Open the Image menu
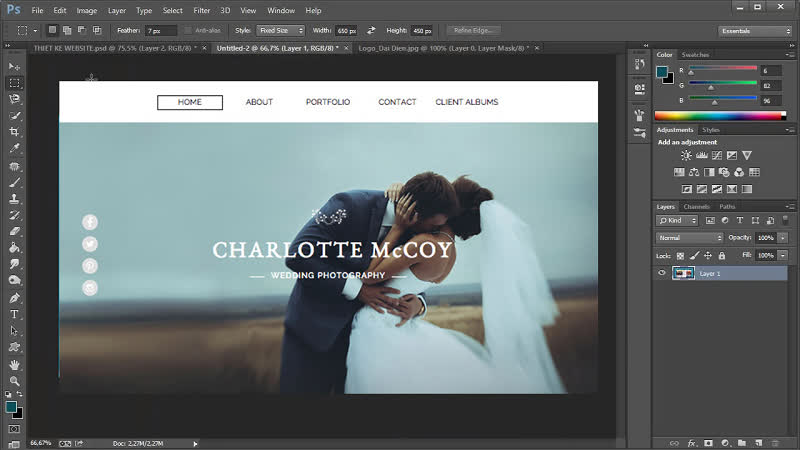800x450 pixels. click(x=87, y=10)
